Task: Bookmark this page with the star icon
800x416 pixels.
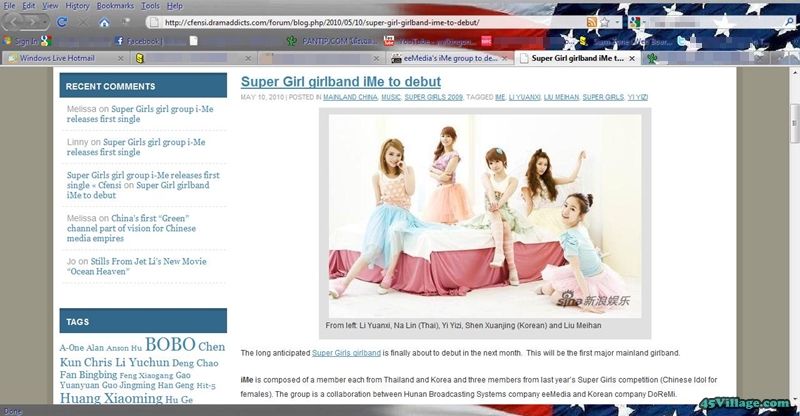Action: (x=605, y=22)
